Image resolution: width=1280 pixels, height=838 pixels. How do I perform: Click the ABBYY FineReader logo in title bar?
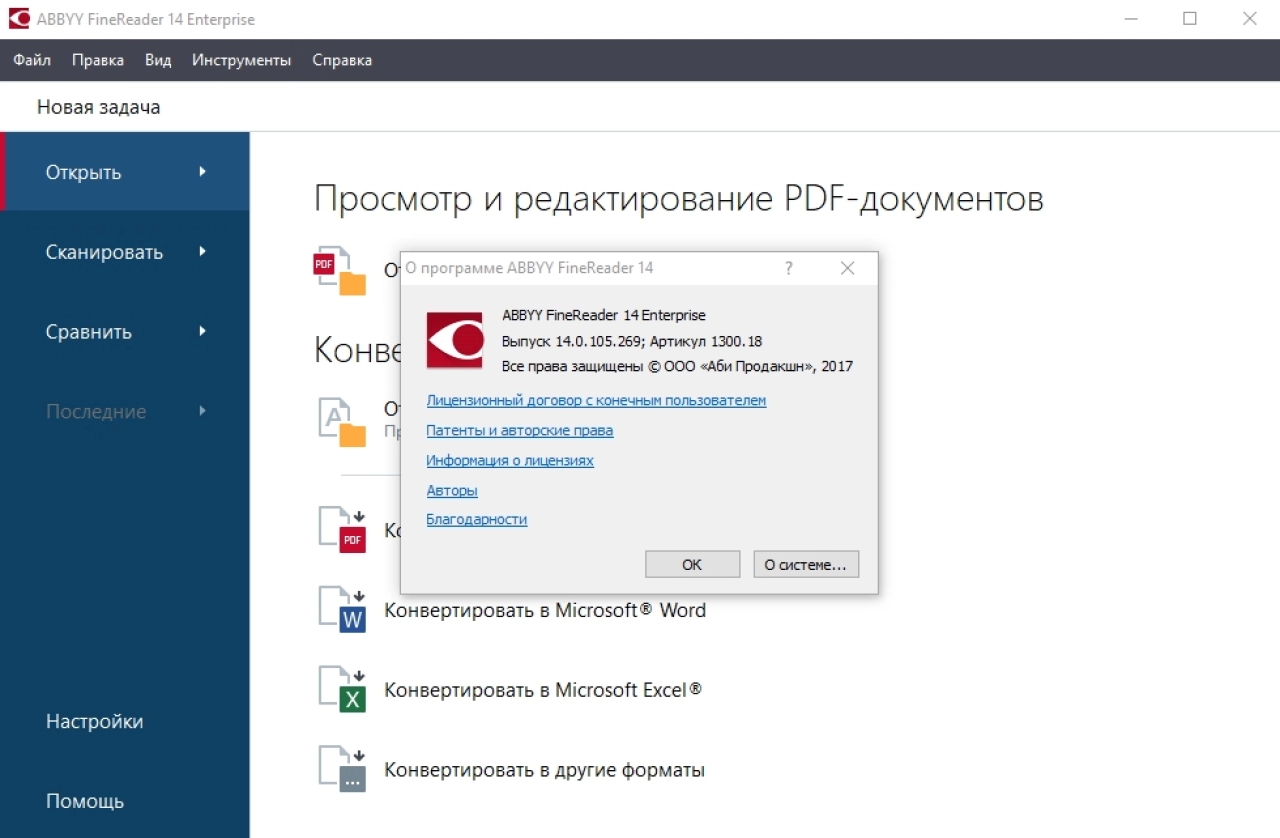[x=18, y=19]
